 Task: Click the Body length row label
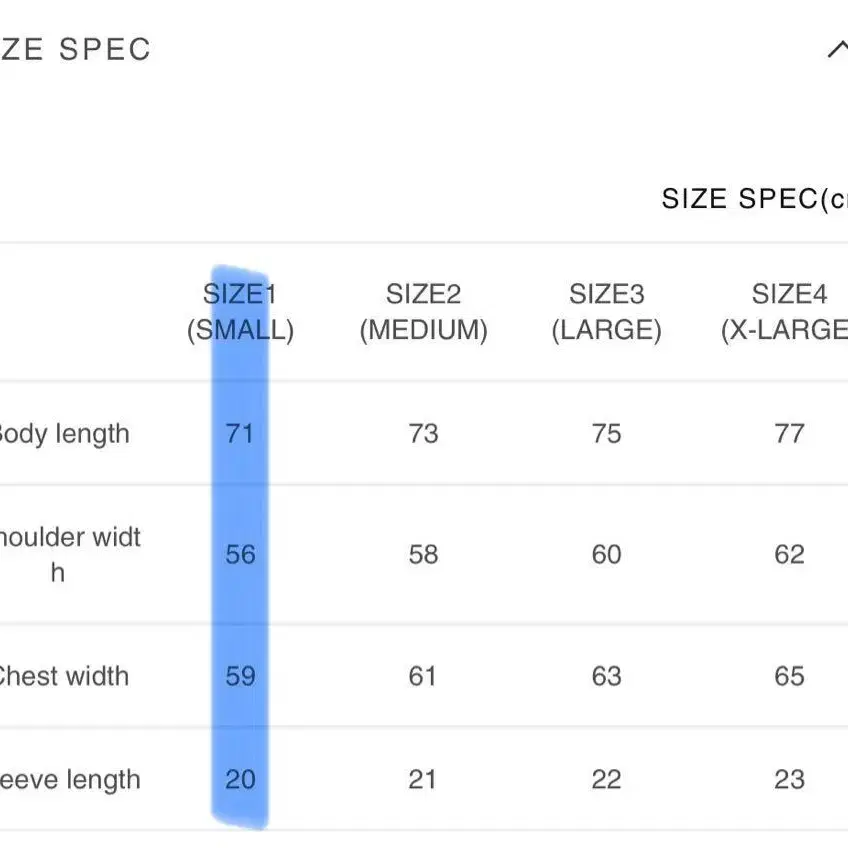point(64,434)
